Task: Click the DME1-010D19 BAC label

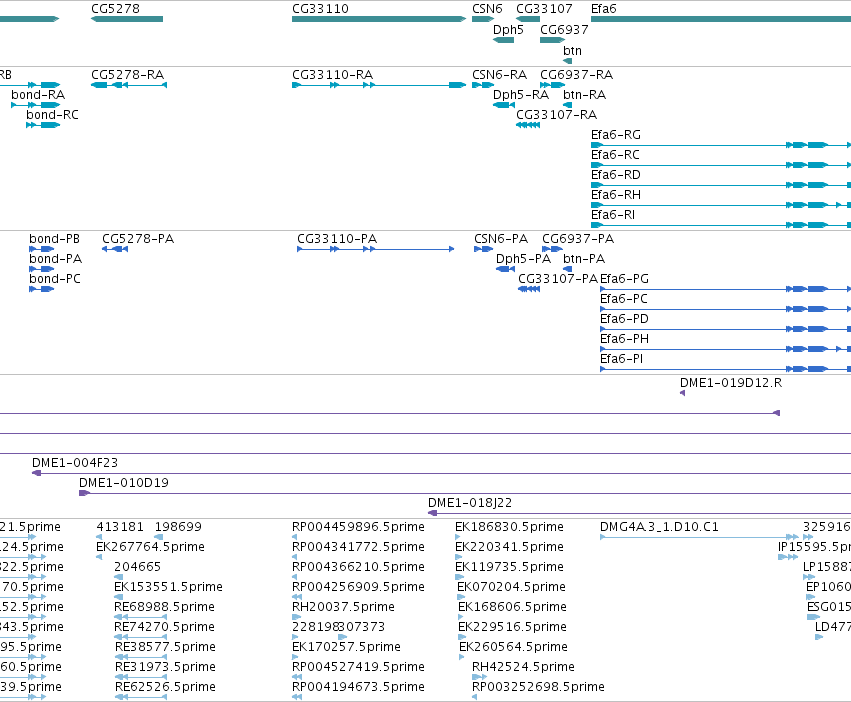Action: point(124,483)
